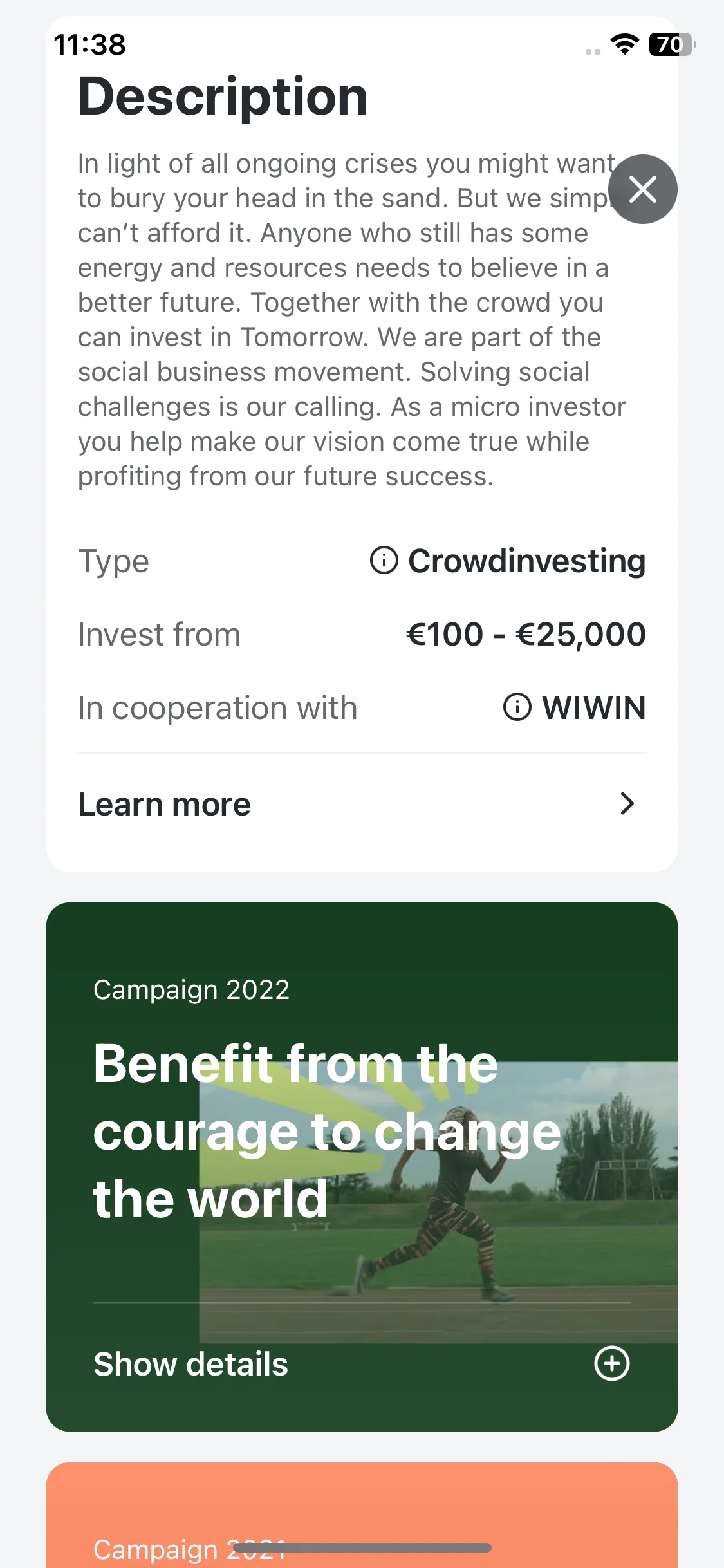
Task: Tap the info icon beside Crowdinvesting
Action: tap(384, 560)
